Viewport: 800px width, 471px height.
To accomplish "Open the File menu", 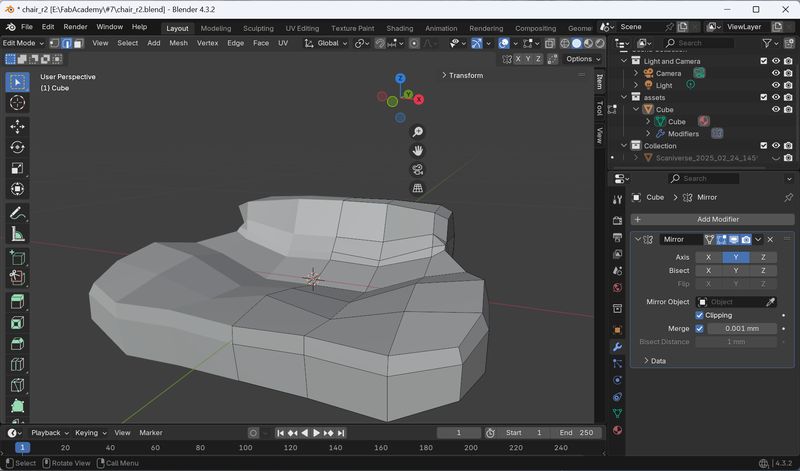I will tap(27, 27).
